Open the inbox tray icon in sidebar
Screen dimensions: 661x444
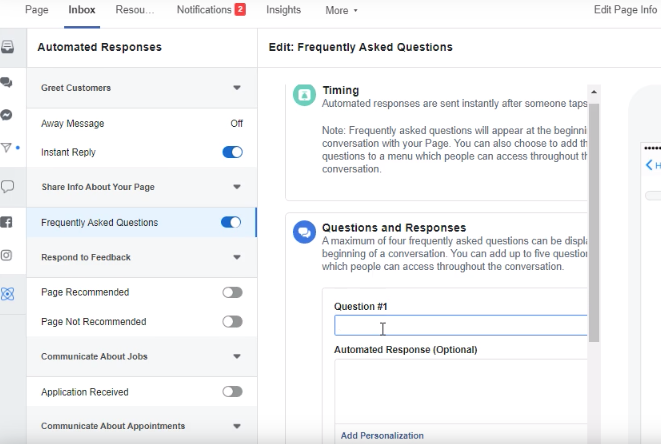pos(7,47)
